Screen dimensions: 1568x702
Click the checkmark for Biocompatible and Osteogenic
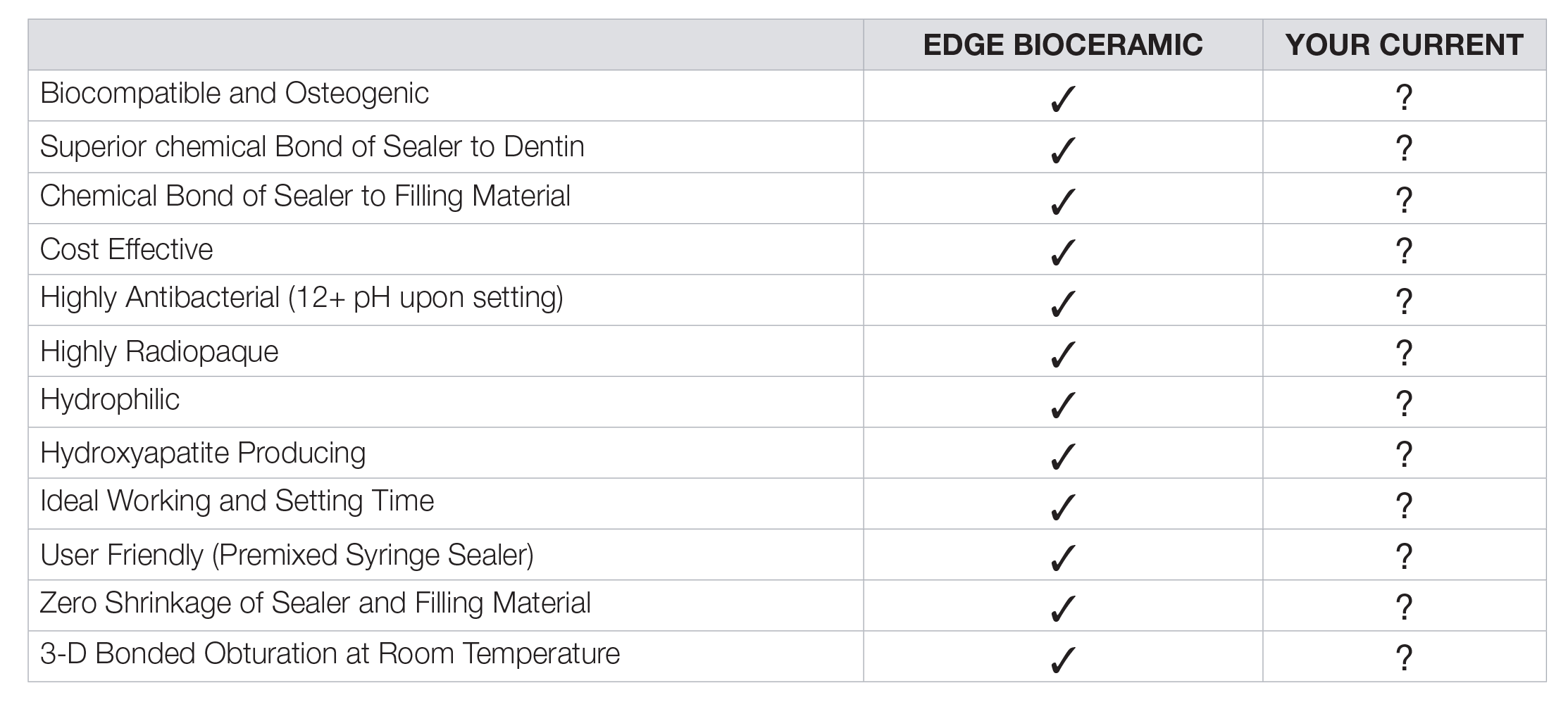click(x=1062, y=99)
